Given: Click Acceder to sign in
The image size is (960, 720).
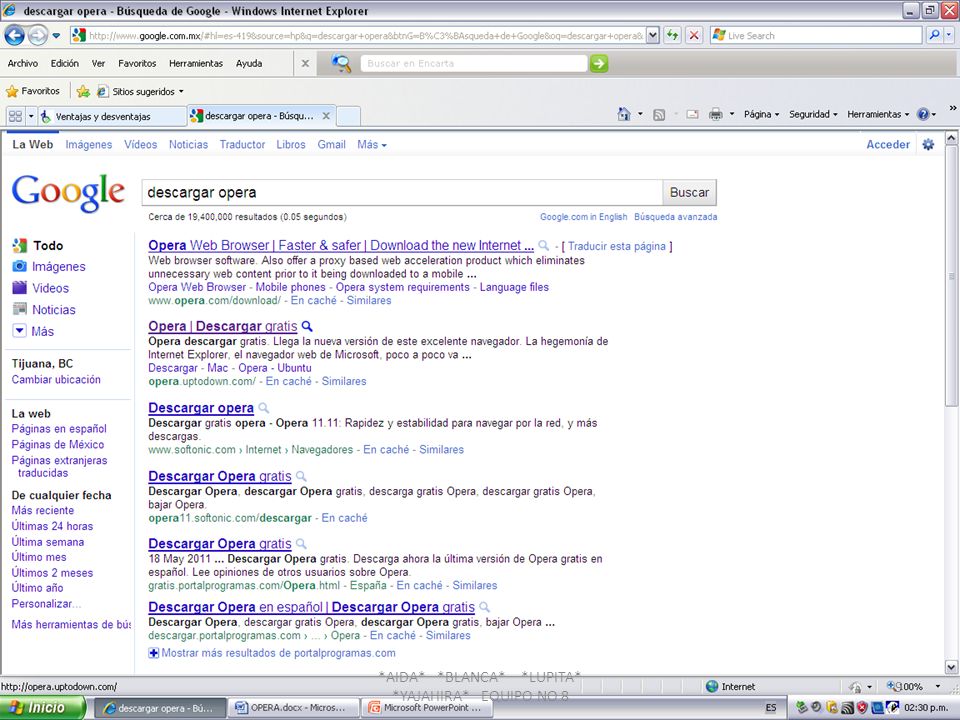Looking at the screenshot, I should coord(888,144).
